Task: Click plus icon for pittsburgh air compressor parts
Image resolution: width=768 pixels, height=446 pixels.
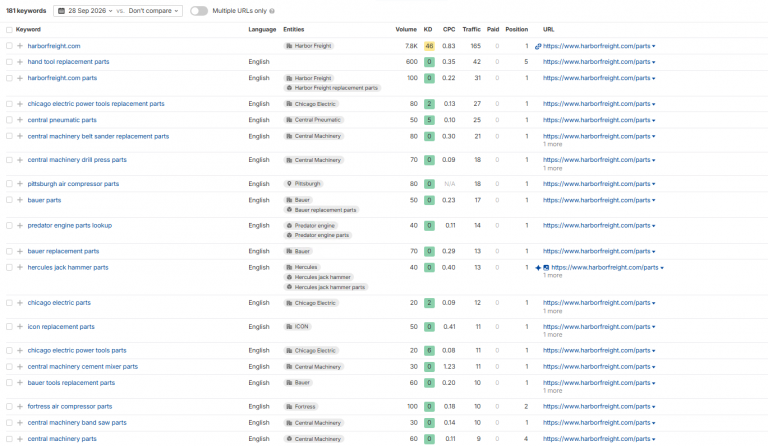Action: [x=20, y=184]
